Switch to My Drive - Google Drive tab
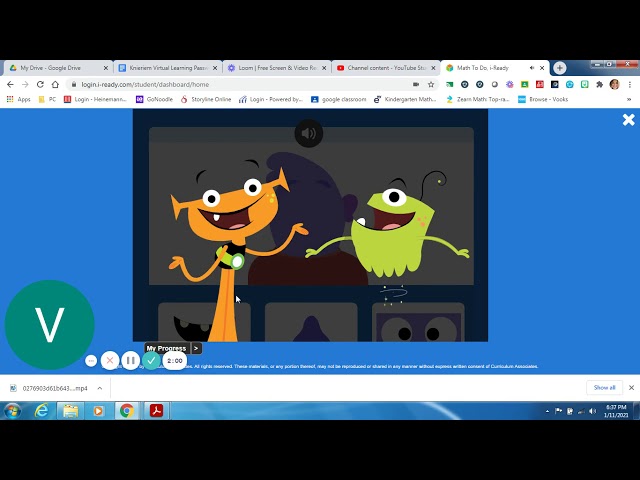Image resolution: width=640 pixels, height=480 pixels. pyautogui.click(x=58, y=68)
